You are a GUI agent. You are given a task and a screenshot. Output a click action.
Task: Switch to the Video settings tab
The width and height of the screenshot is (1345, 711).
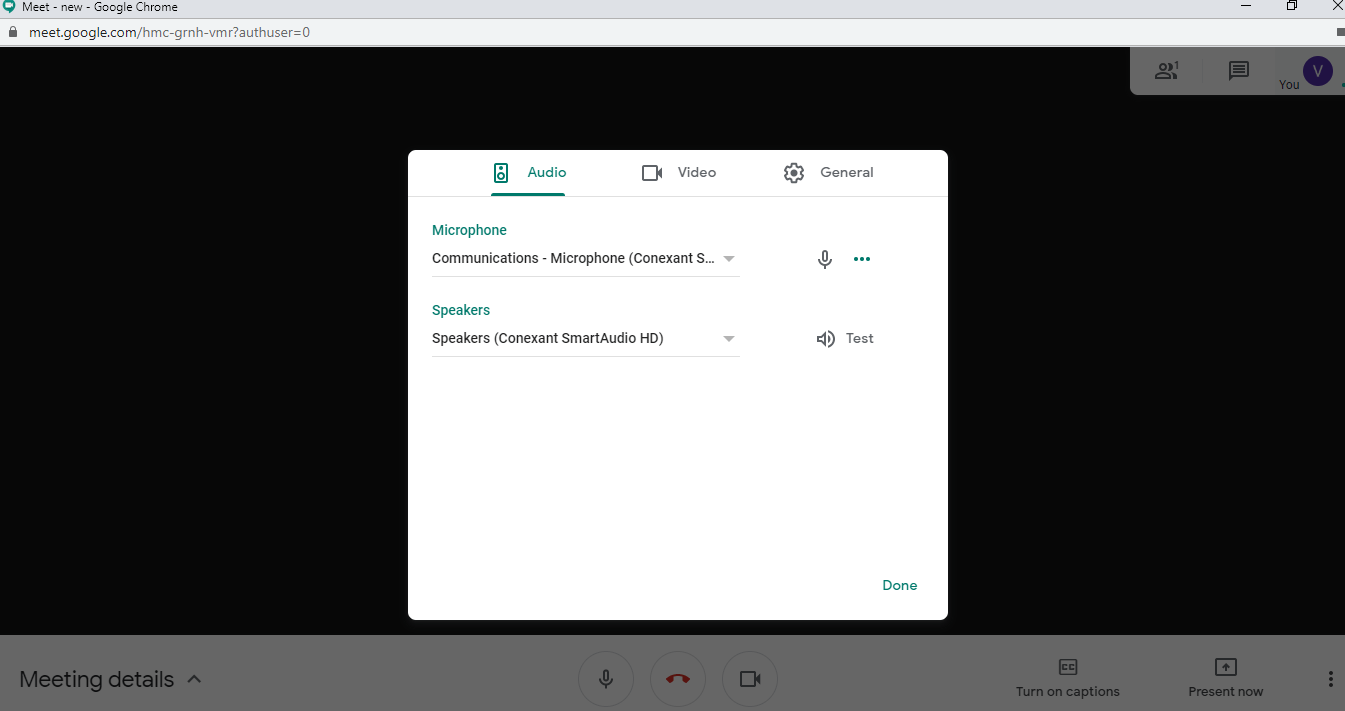[x=679, y=172]
